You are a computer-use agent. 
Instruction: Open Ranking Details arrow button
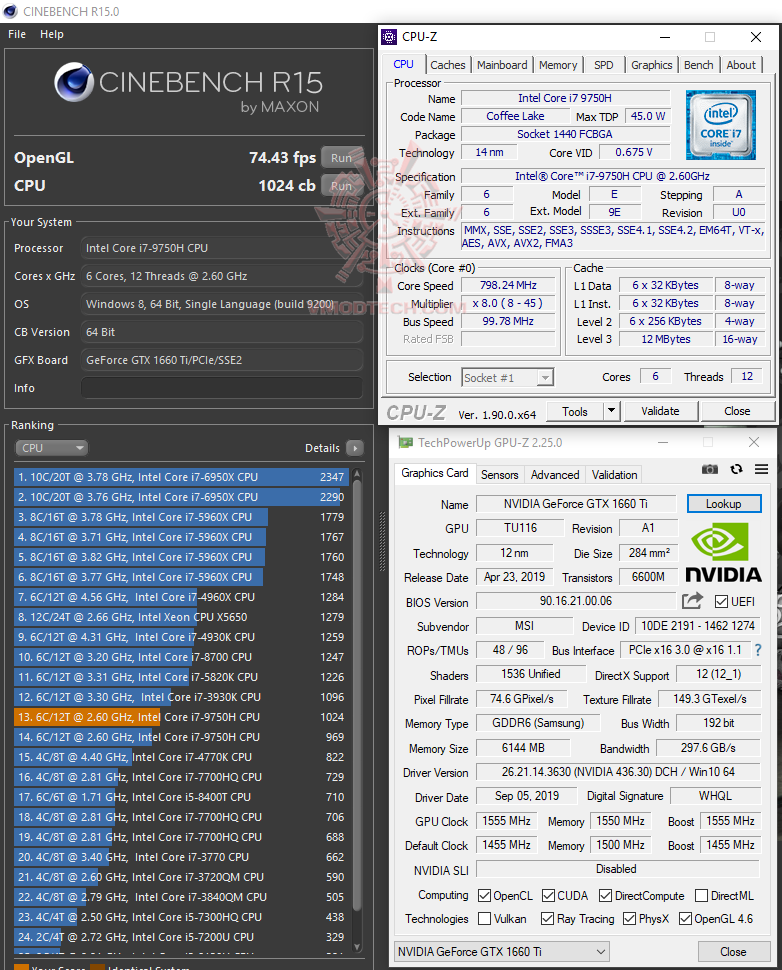click(355, 448)
